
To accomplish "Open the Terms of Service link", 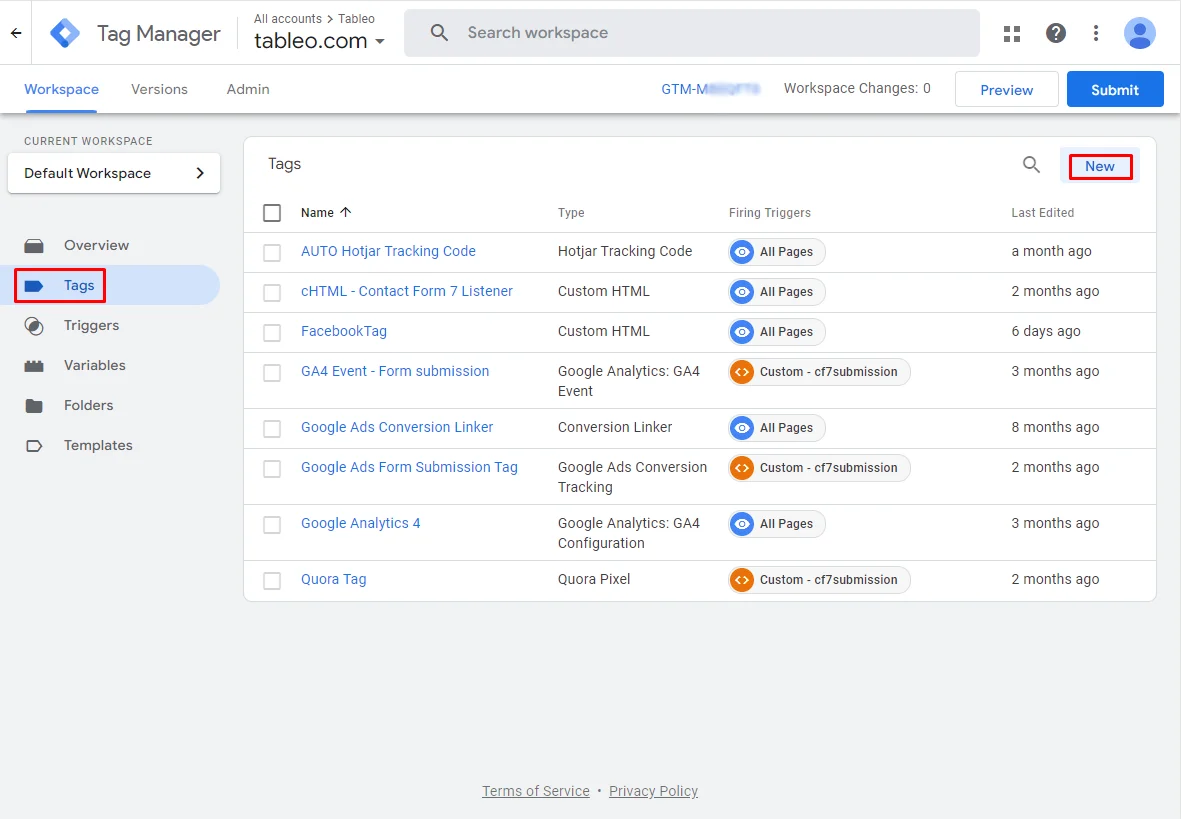I will 536,791.
